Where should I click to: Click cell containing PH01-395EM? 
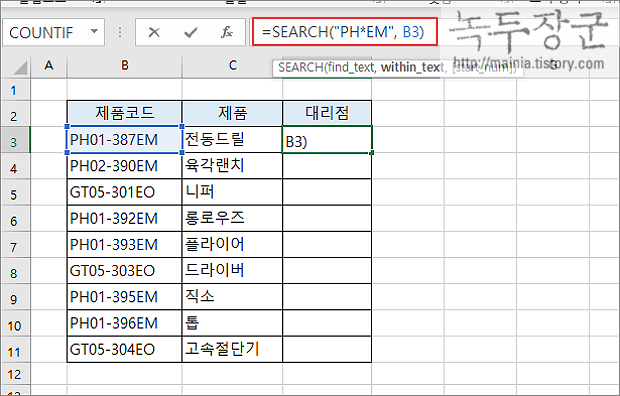125,297
